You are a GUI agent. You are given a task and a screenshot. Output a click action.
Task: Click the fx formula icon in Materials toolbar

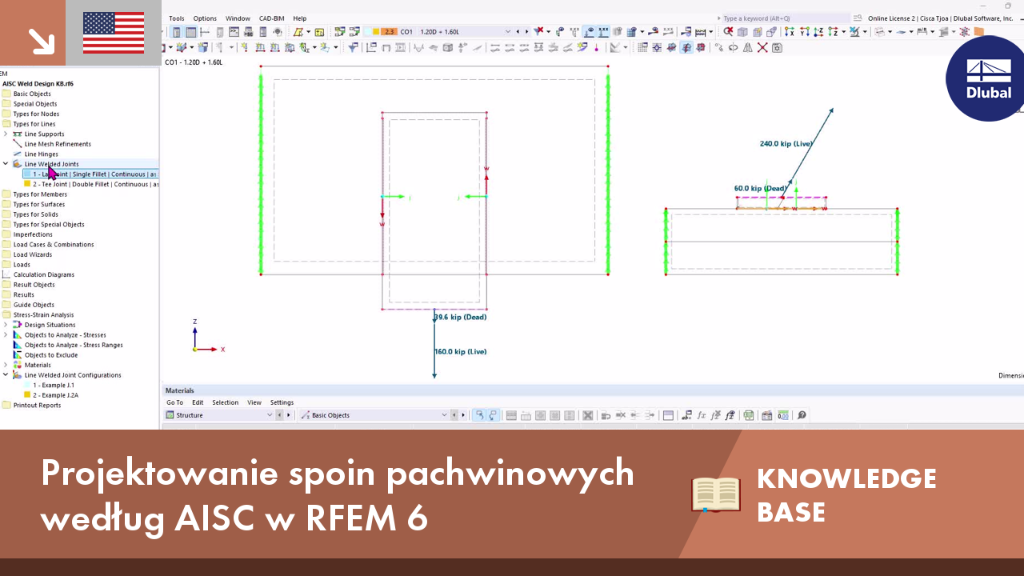[701, 415]
